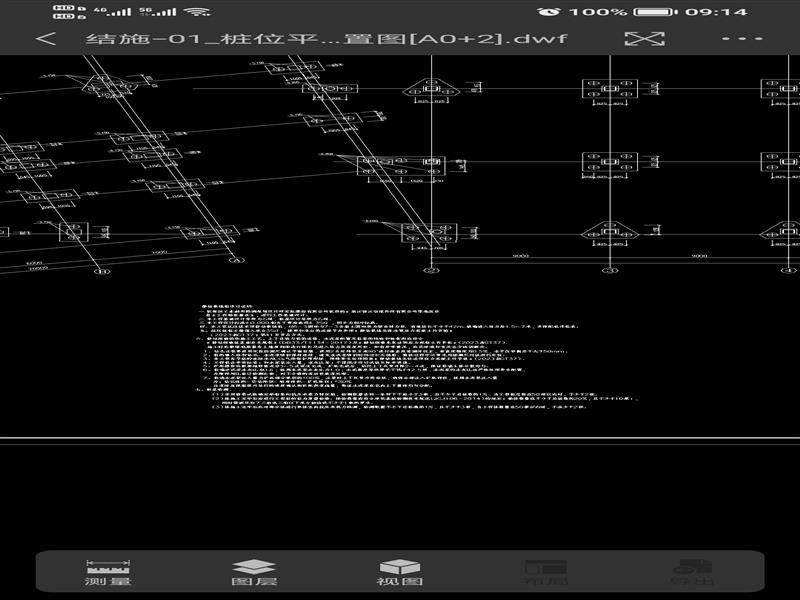Tap the back arrow to exit drawing
The height and width of the screenshot is (600, 800).
(45, 39)
